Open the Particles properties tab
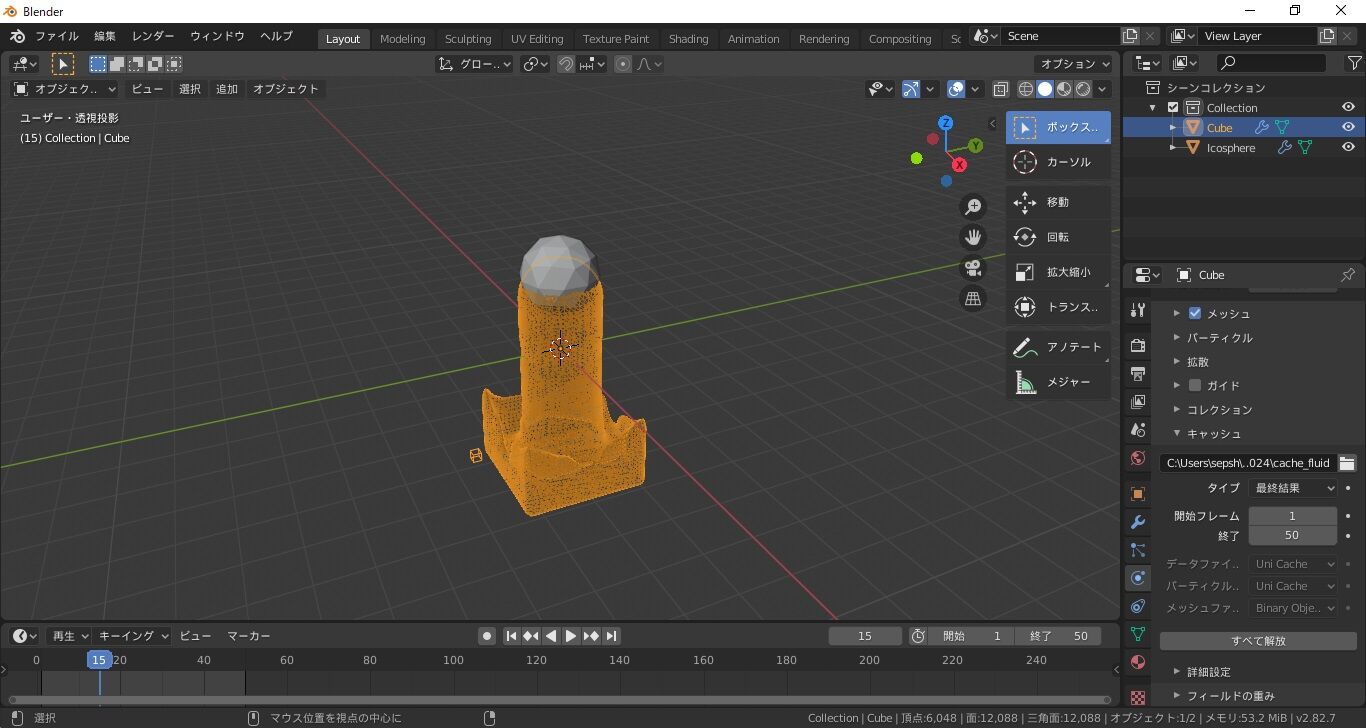Viewport: 1366px width, 728px height. pyautogui.click(x=1137, y=550)
